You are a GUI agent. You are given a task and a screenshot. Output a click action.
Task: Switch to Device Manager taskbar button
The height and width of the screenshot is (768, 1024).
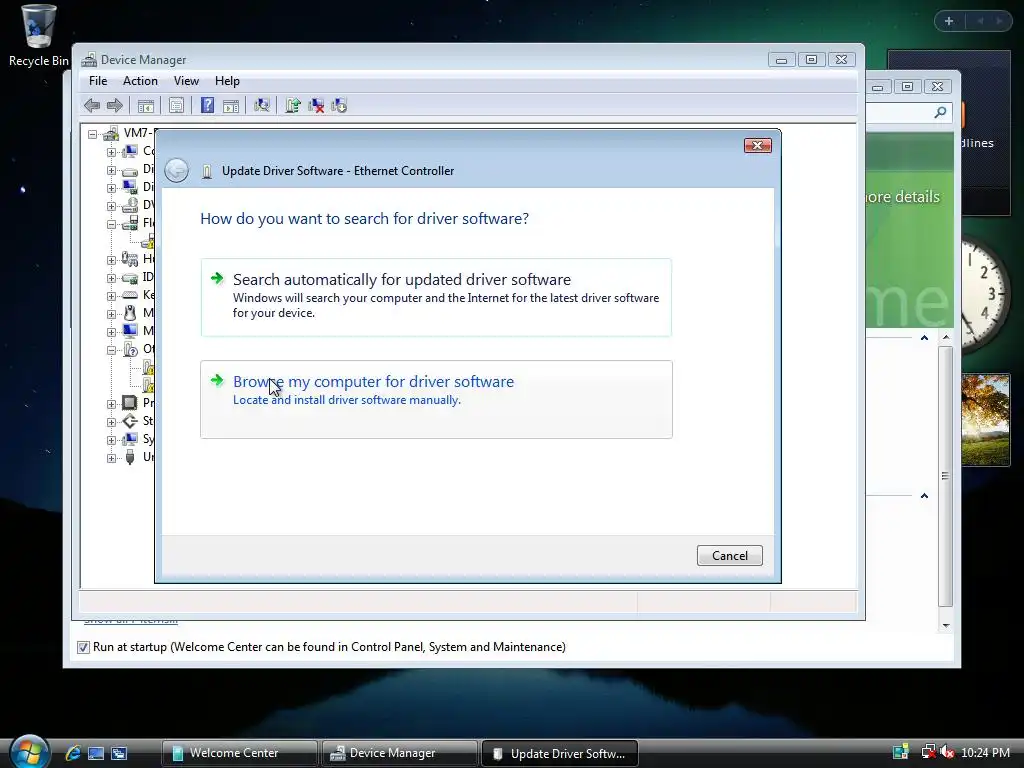coord(400,753)
